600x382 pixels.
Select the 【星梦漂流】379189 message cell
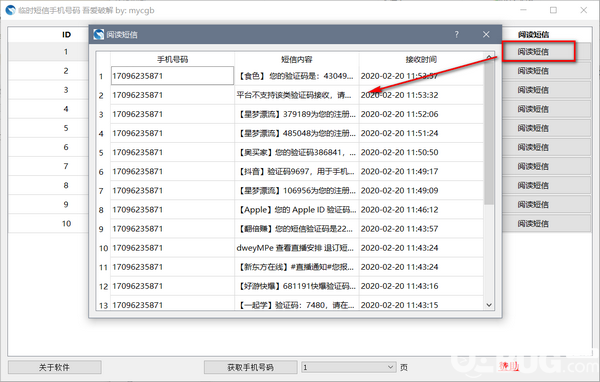(297, 114)
